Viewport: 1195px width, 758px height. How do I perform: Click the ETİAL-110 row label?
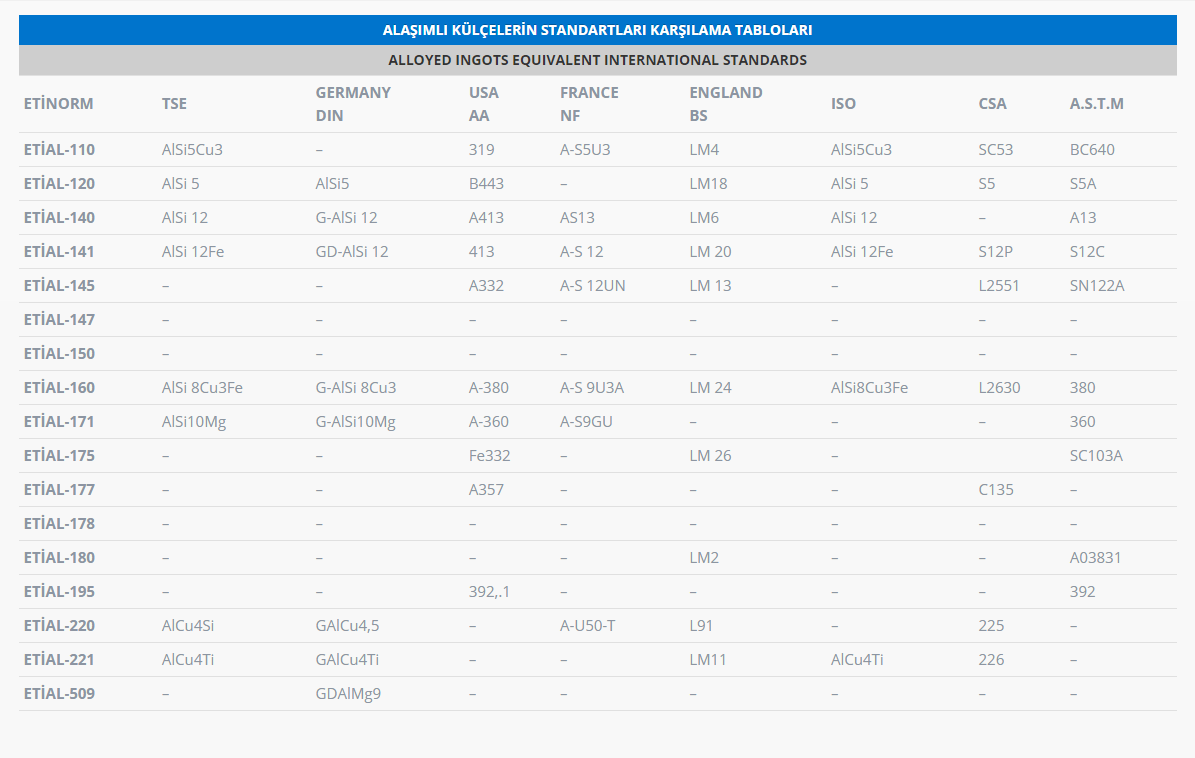[59, 150]
